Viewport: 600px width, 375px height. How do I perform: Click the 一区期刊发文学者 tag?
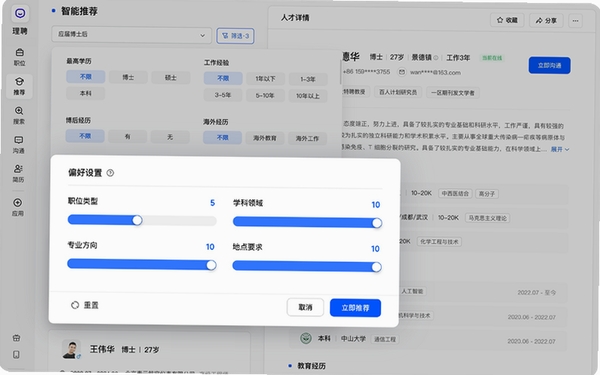click(453, 93)
